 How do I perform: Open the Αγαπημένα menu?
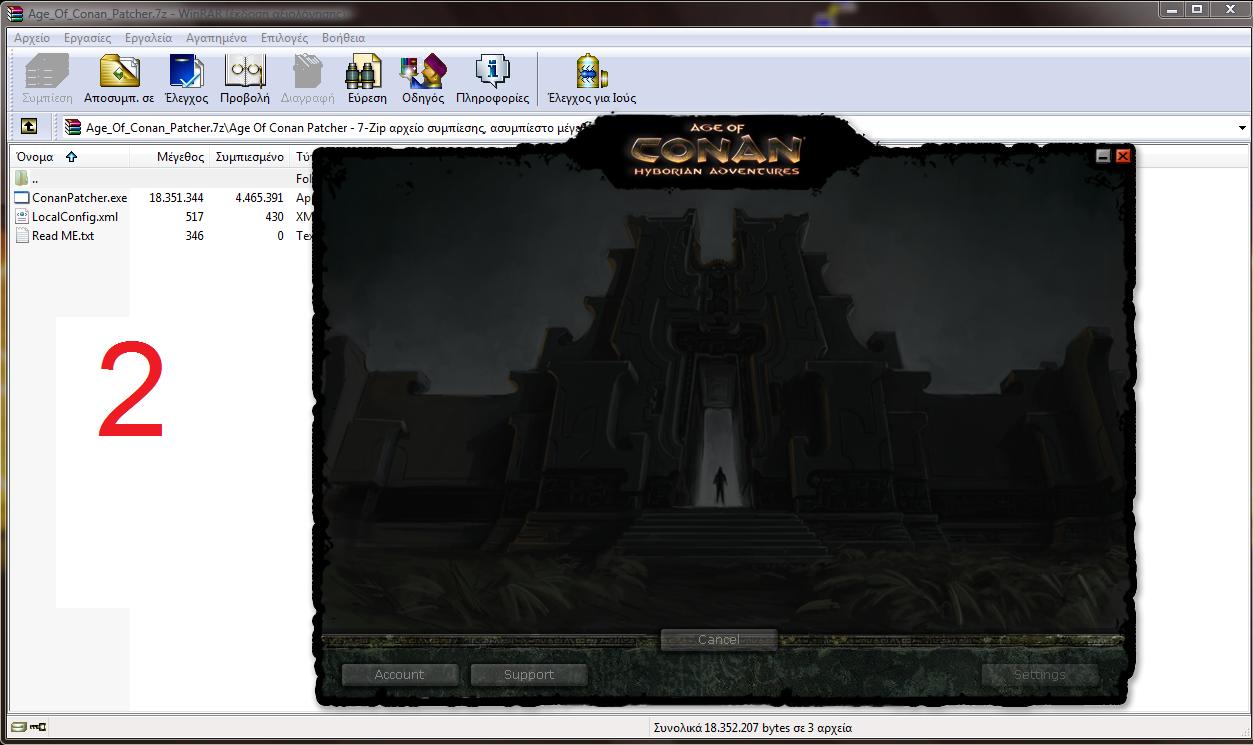coord(216,38)
